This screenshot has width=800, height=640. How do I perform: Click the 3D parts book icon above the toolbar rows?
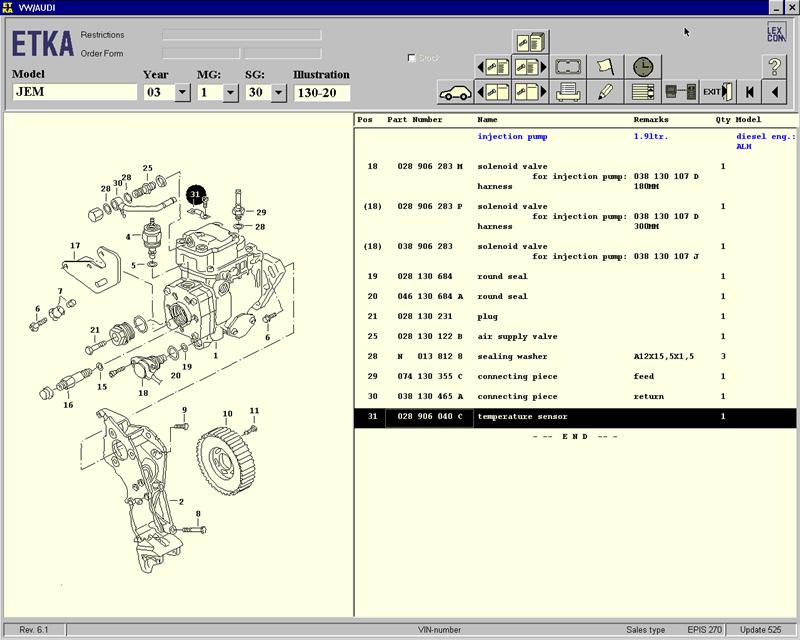pyautogui.click(x=531, y=42)
